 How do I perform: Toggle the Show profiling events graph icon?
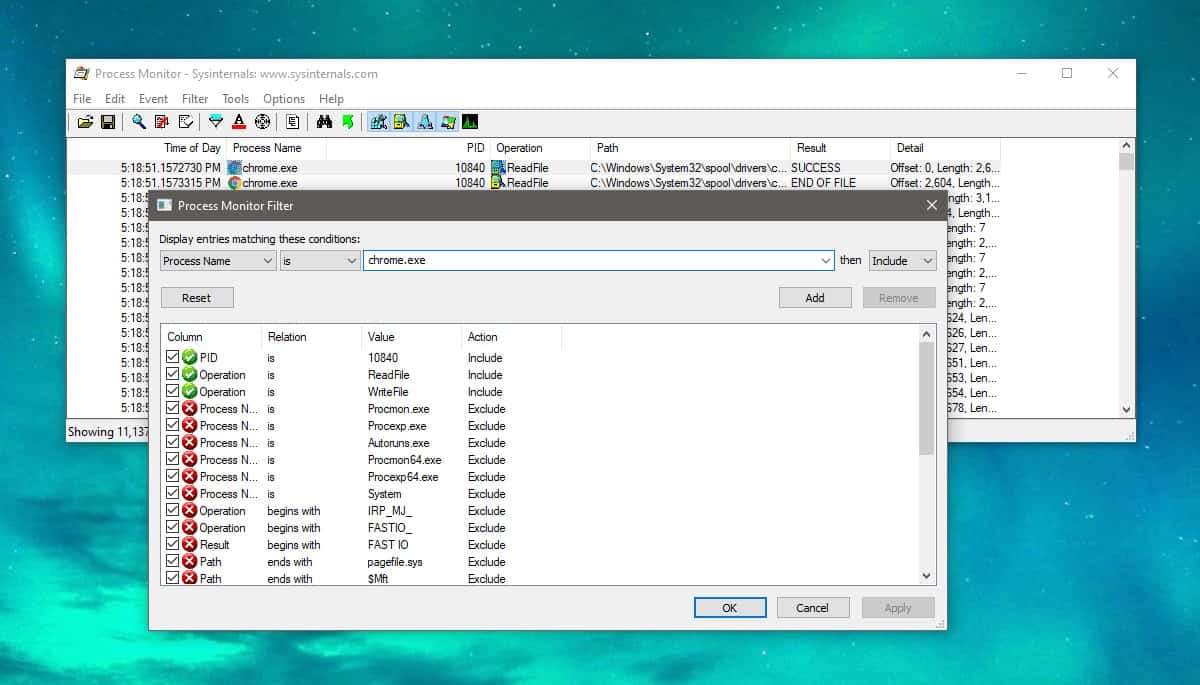pos(470,122)
